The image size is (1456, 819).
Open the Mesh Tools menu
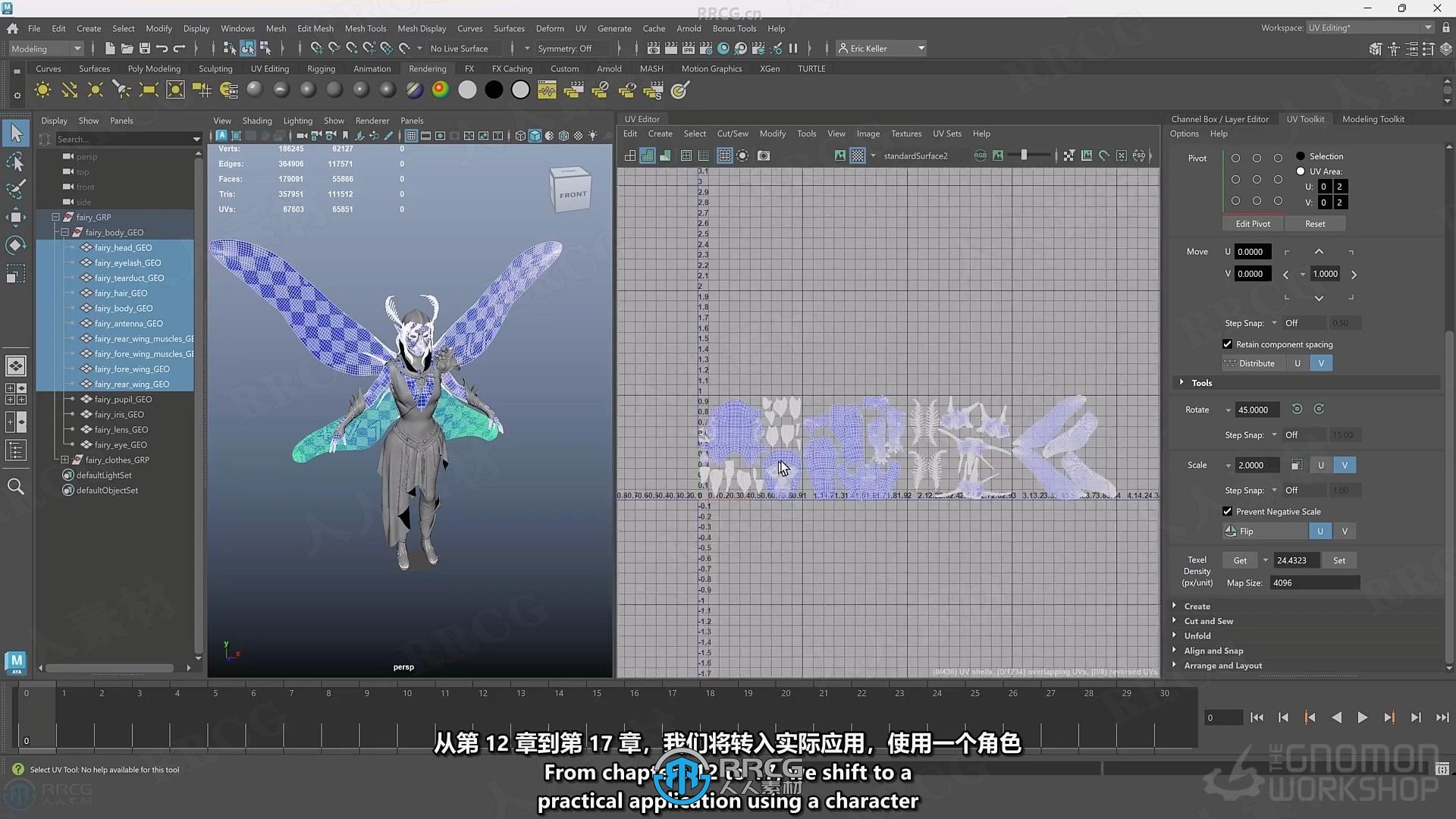(x=366, y=28)
